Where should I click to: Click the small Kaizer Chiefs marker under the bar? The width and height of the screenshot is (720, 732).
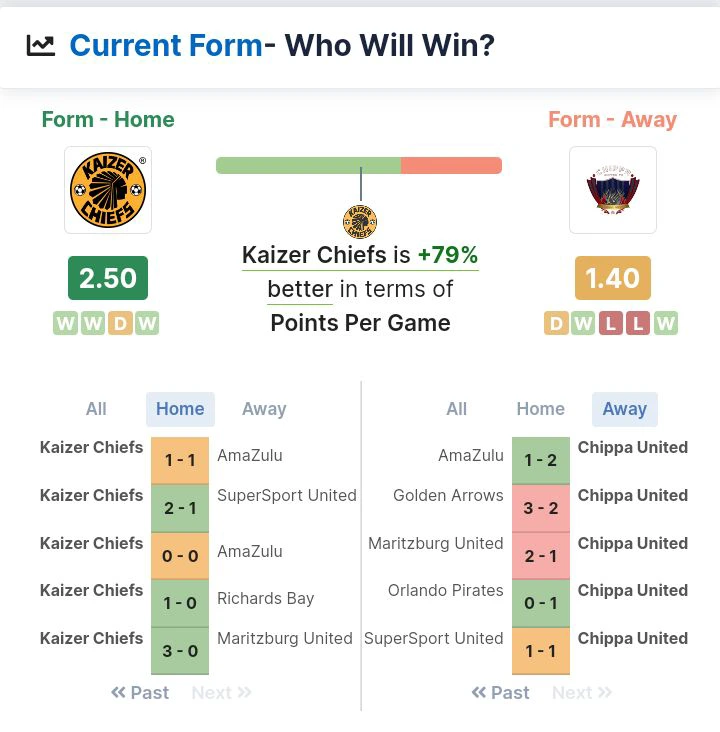click(360, 221)
